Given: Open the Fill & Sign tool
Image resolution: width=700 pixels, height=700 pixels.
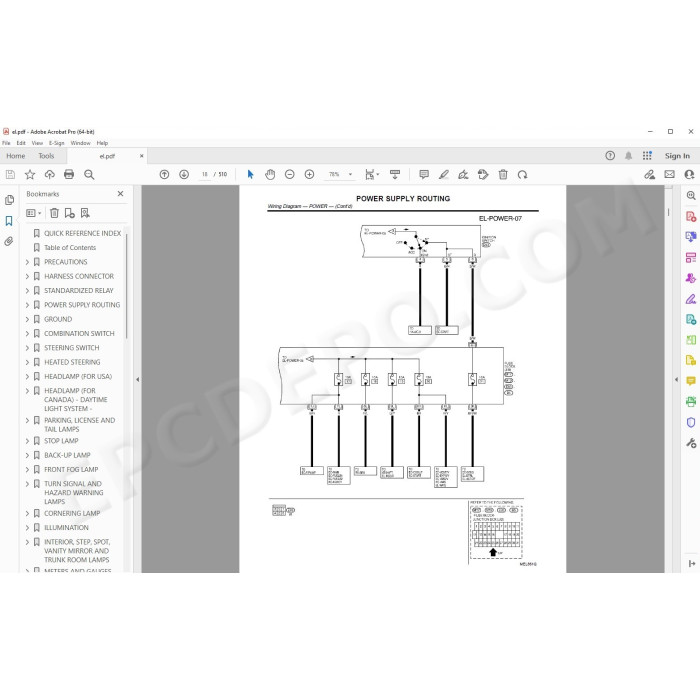Looking at the screenshot, I should tap(691, 299).
